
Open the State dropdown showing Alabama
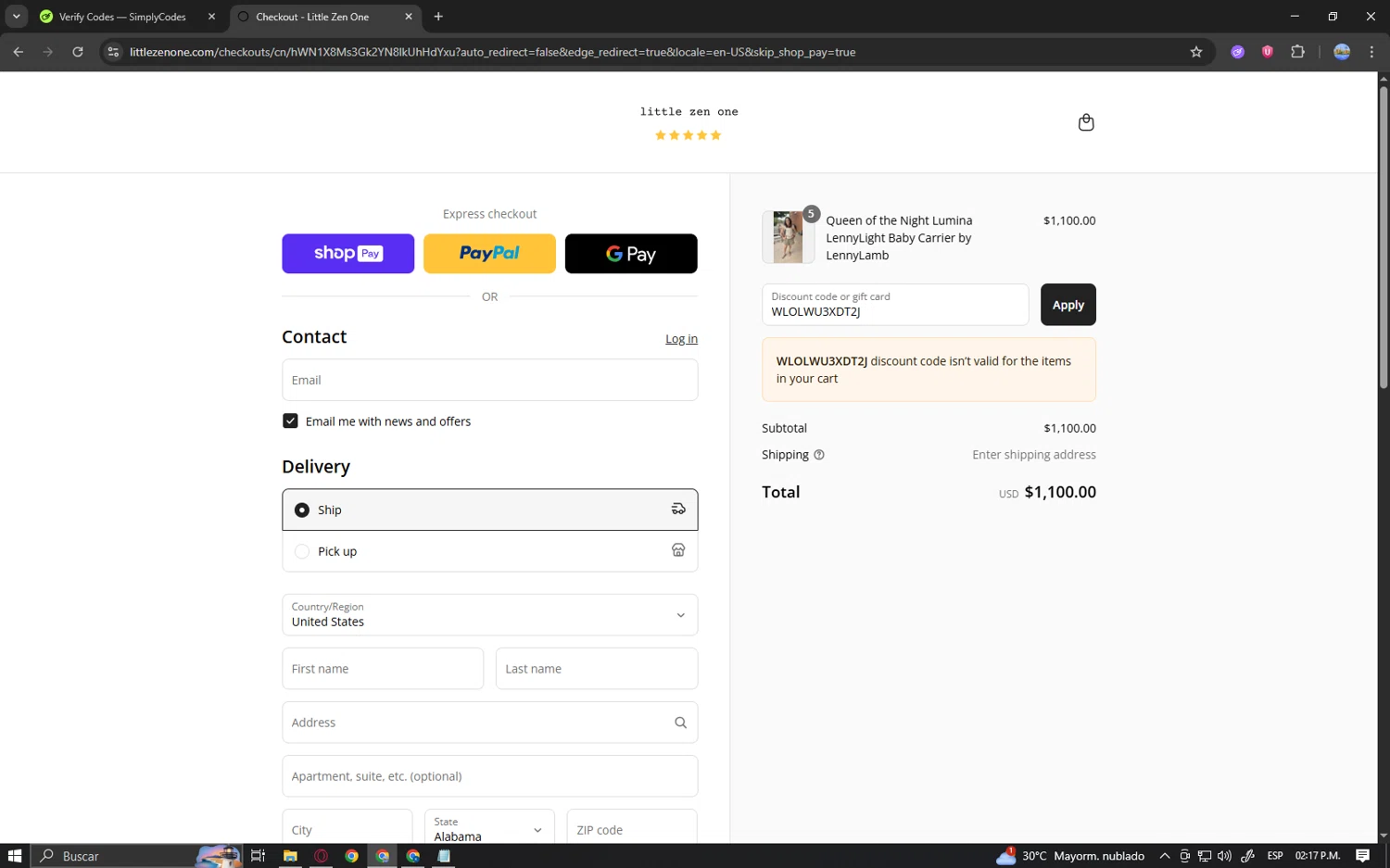click(x=489, y=829)
